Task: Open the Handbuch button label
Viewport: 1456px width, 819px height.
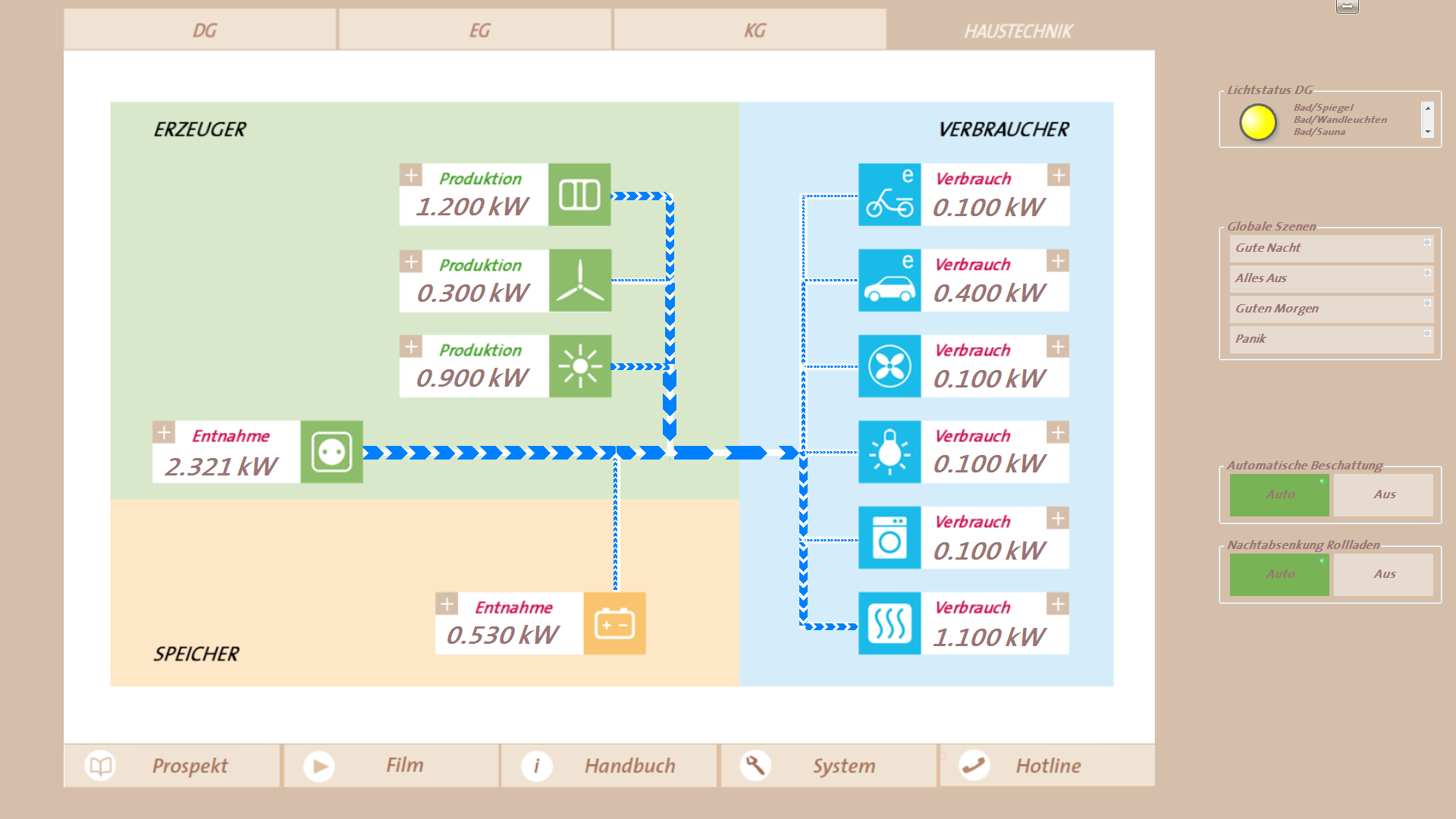Action: [629, 766]
